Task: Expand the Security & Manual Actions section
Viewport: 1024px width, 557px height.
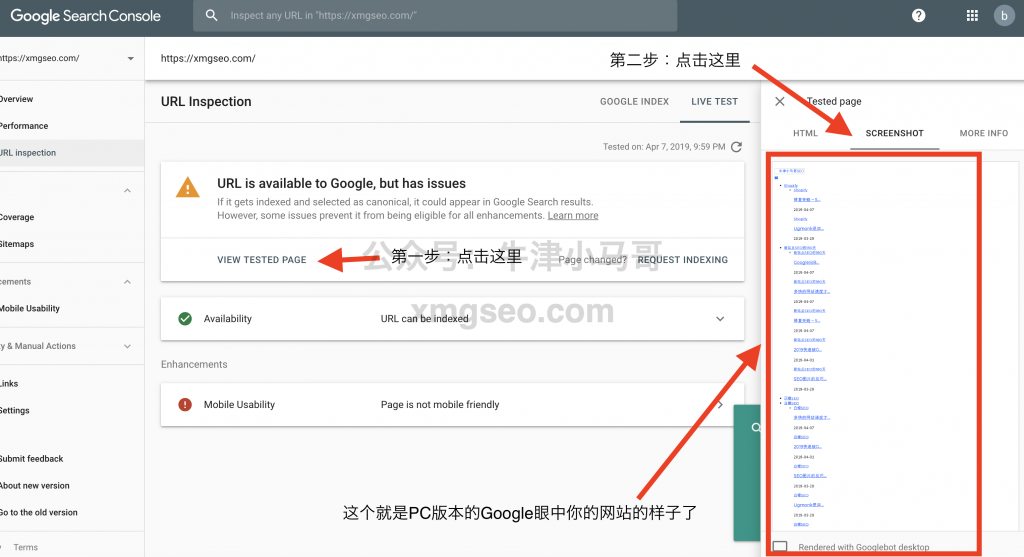Action: click(x=127, y=346)
